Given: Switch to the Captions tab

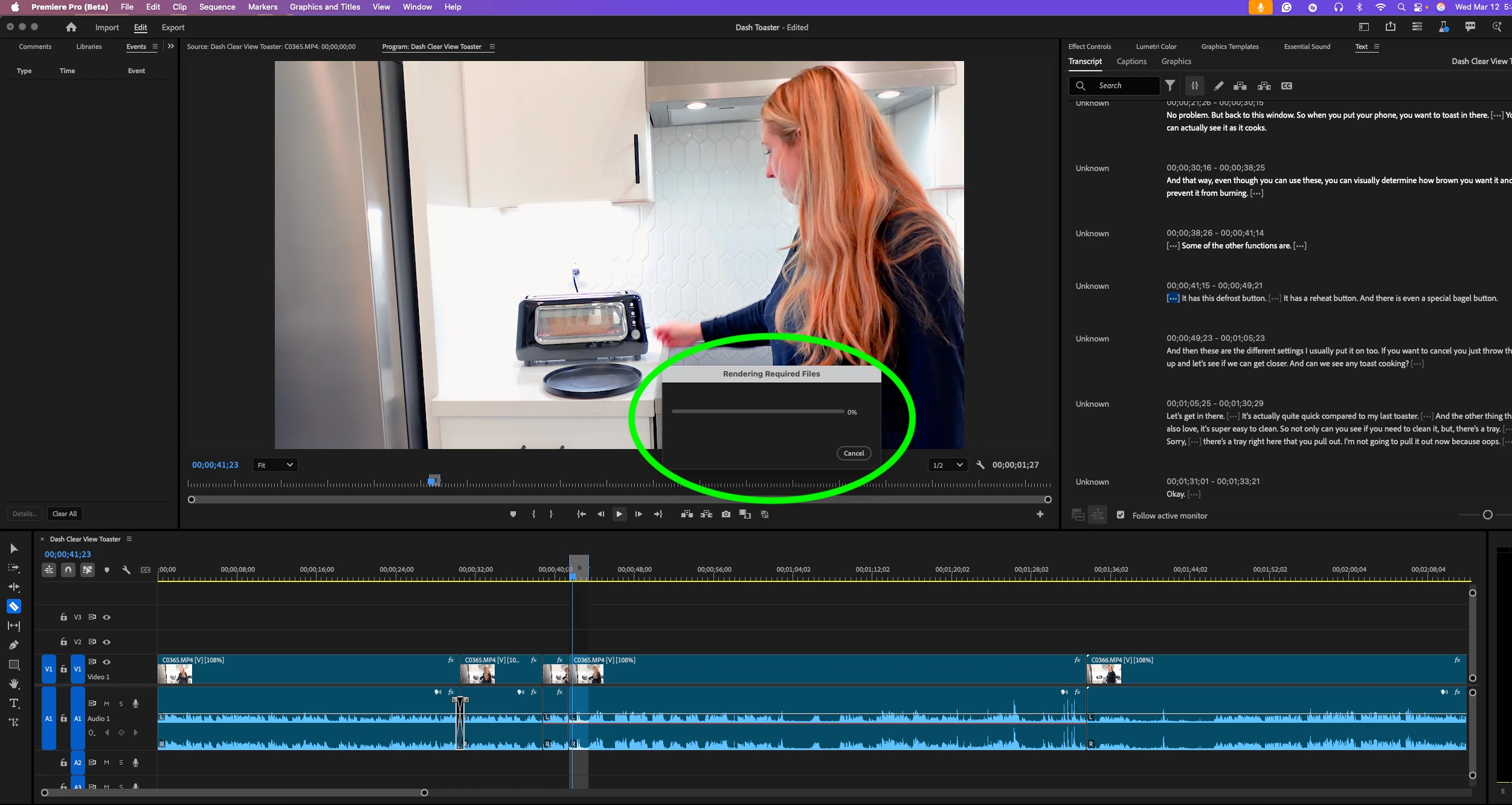Looking at the screenshot, I should click(1131, 62).
